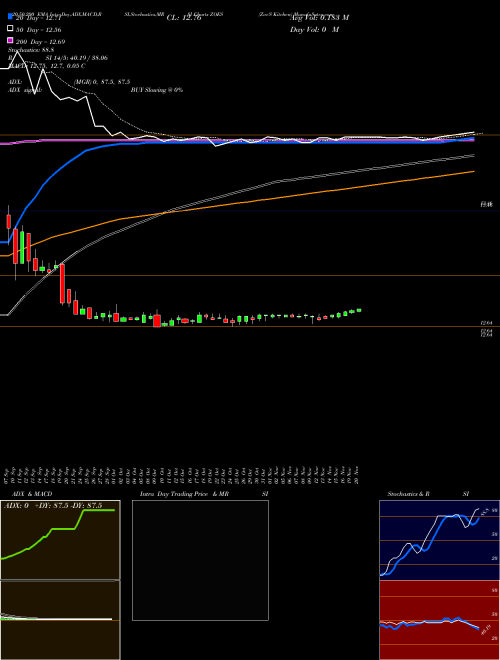Click the 'ADX: 0 +DY: 87.5 -DY: 87.5' readout

point(53,506)
